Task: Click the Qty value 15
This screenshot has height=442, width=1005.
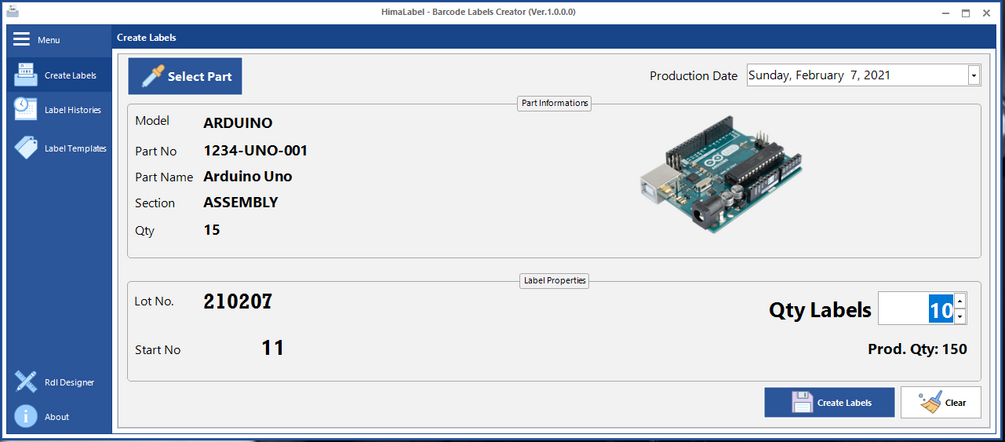Action: click(212, 229)
